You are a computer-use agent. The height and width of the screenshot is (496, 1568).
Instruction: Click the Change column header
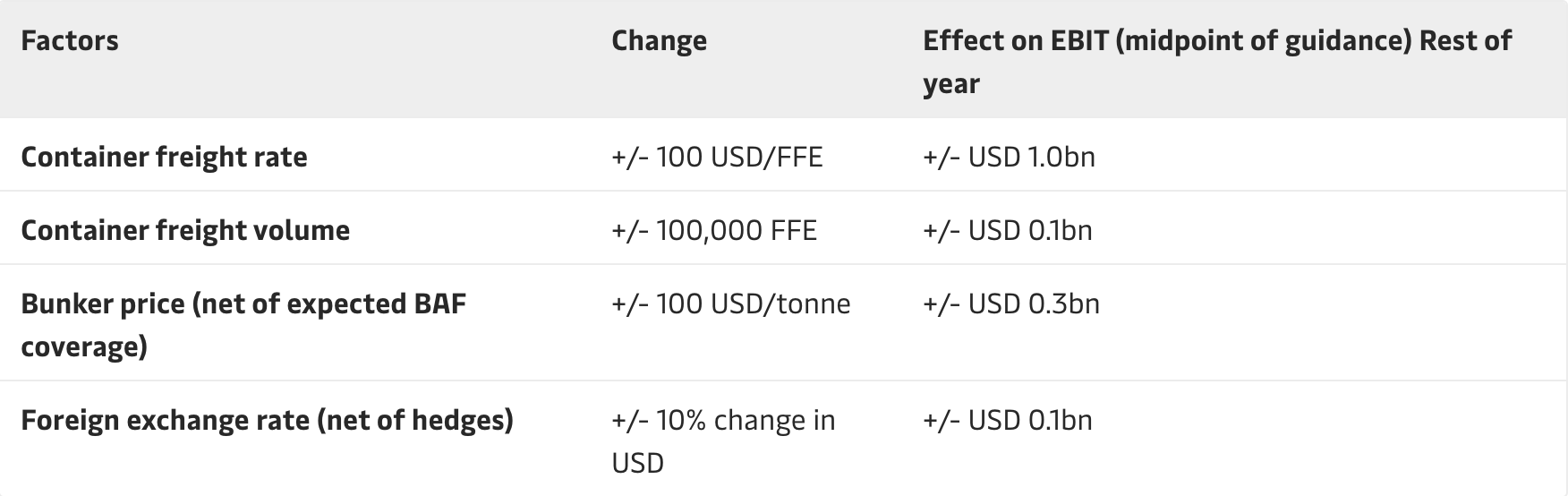pyautogui.click(x=659, y=41)
